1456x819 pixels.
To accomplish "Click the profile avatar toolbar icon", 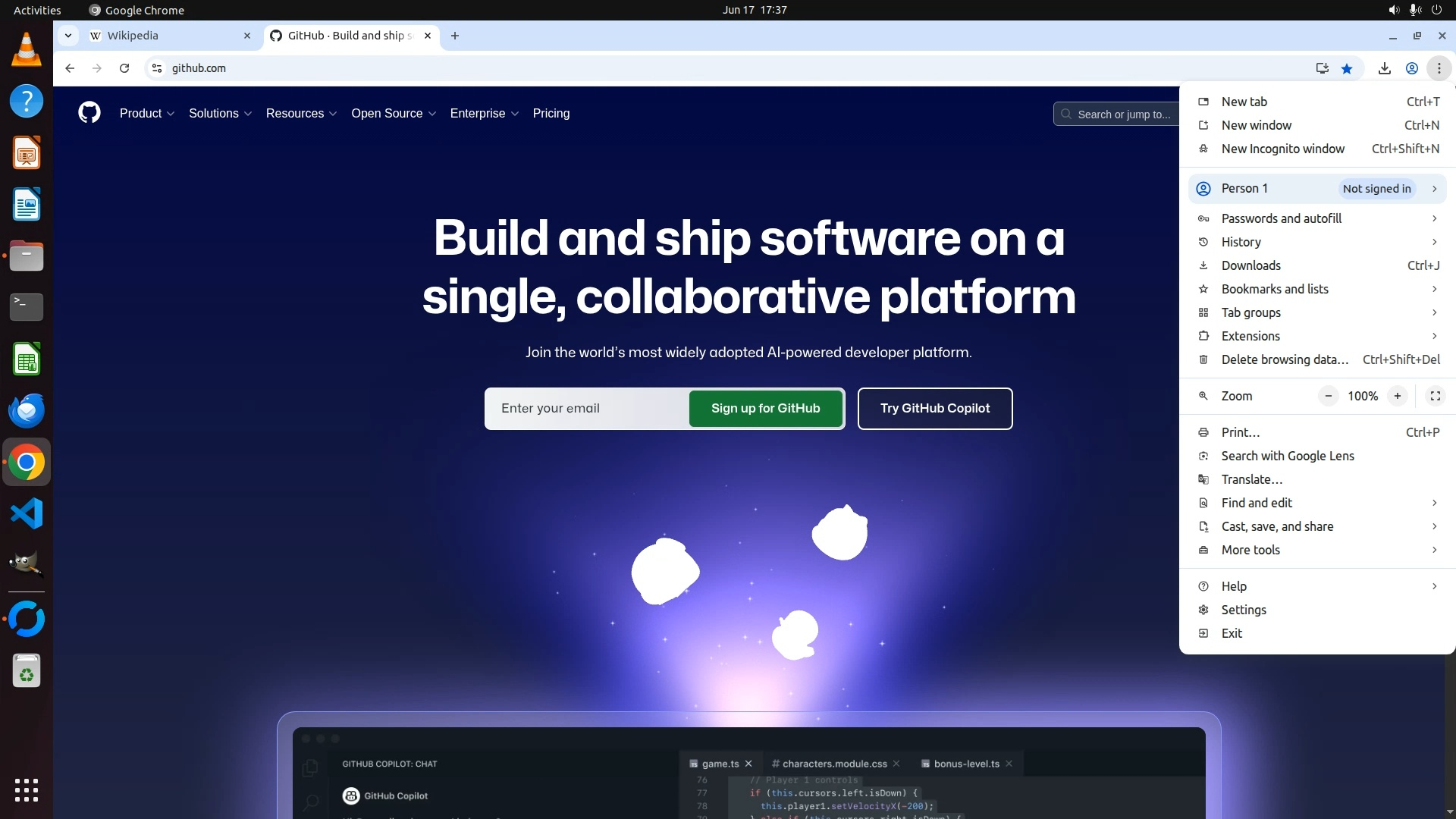I will (x=1411, y=68).
